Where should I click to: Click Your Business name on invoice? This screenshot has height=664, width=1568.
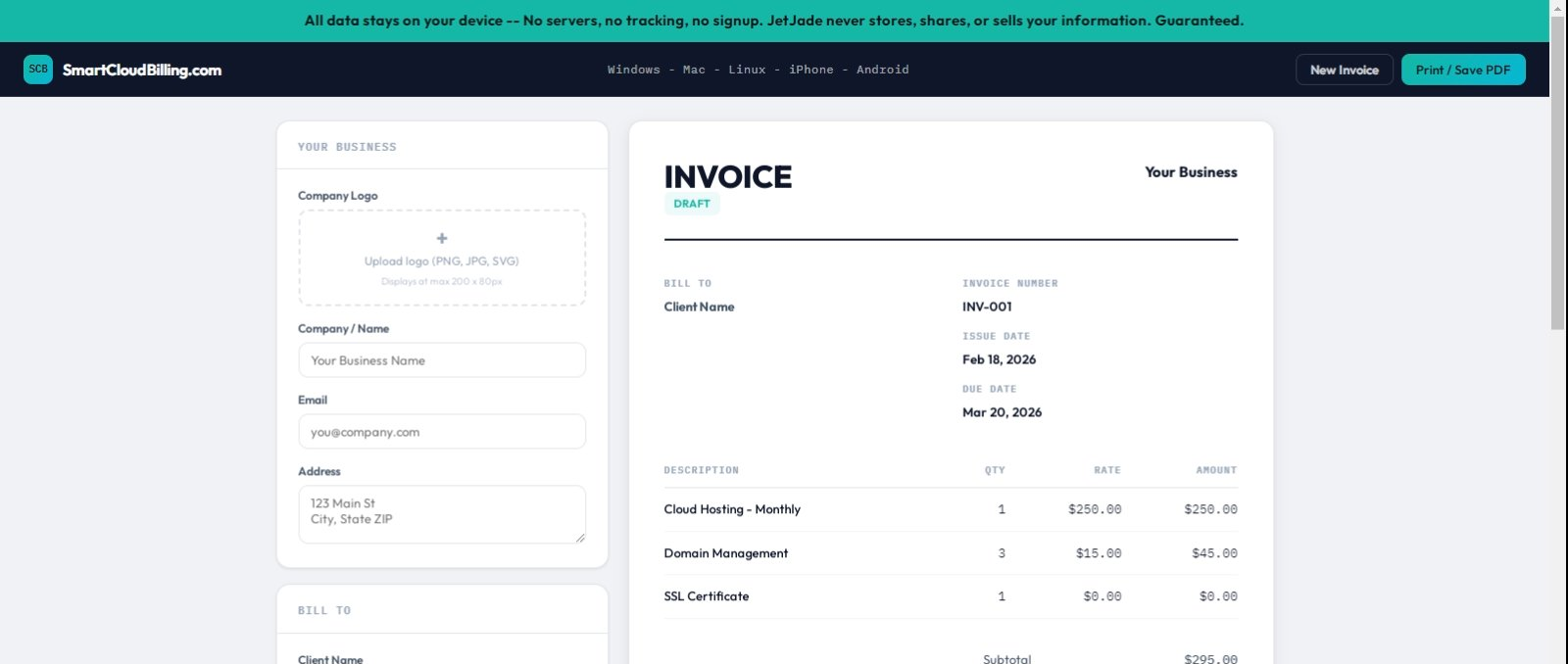[x=1191, y=172]
